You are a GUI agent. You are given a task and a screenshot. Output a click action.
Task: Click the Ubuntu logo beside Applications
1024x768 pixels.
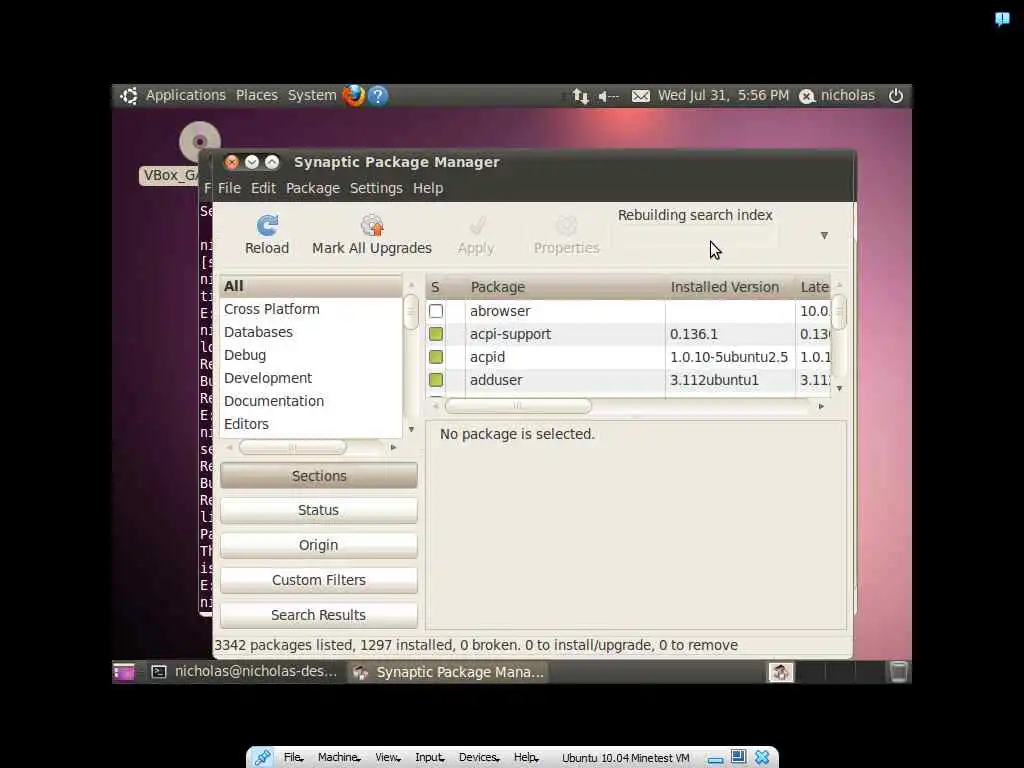click(x=129, y=95)
